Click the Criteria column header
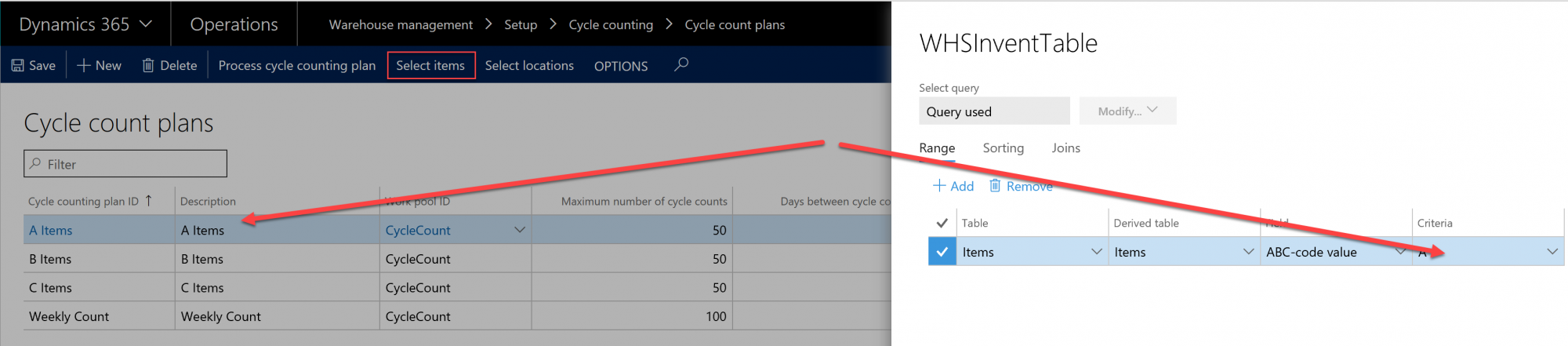The image size is (1568, 346). 1435,223
